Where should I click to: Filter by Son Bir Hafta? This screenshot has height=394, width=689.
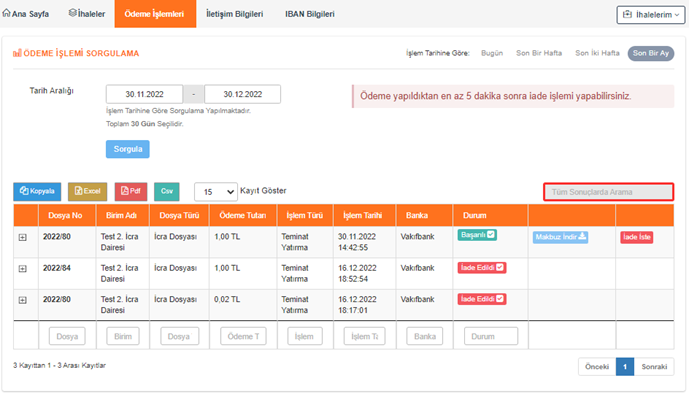point(539,53)
